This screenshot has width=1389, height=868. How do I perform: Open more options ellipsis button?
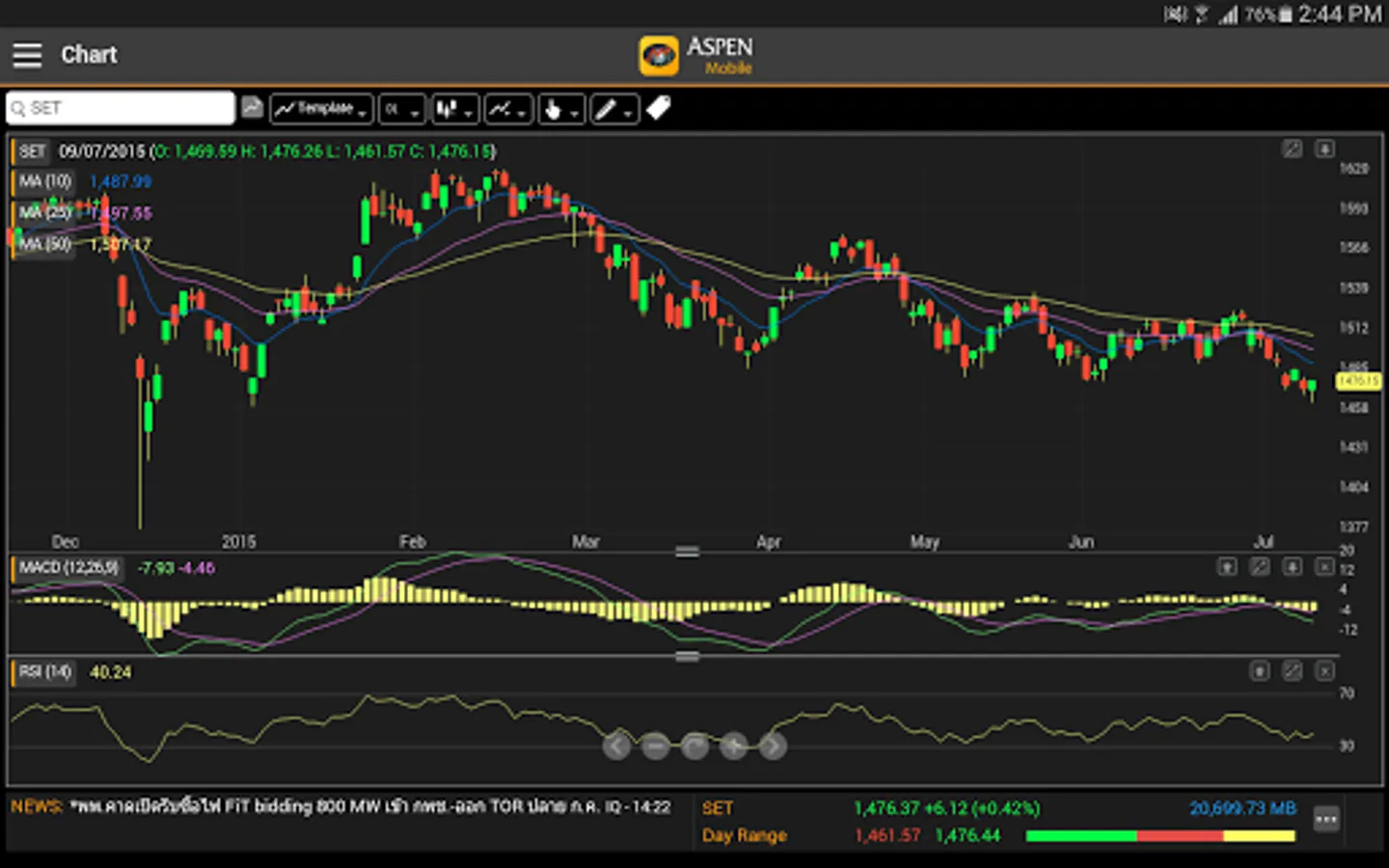1326,820
